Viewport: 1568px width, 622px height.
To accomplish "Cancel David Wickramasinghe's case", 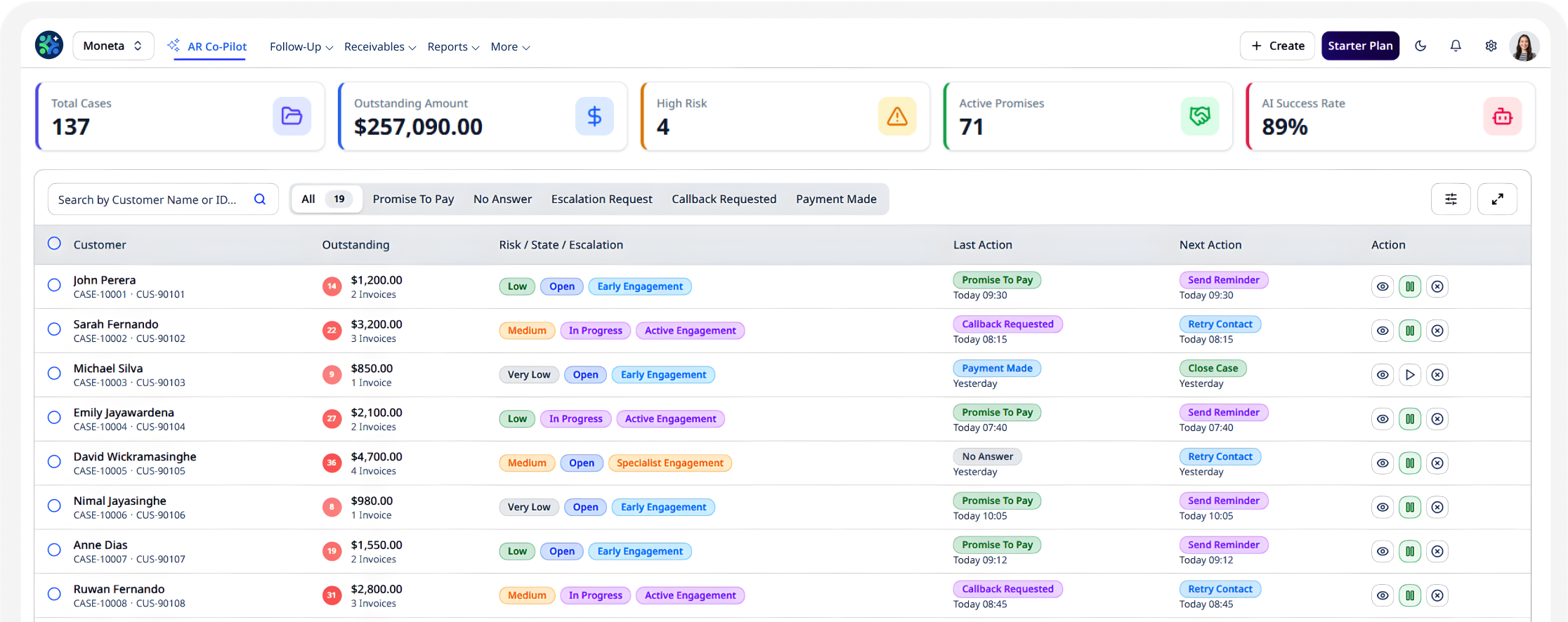I will pos(1437,463).
